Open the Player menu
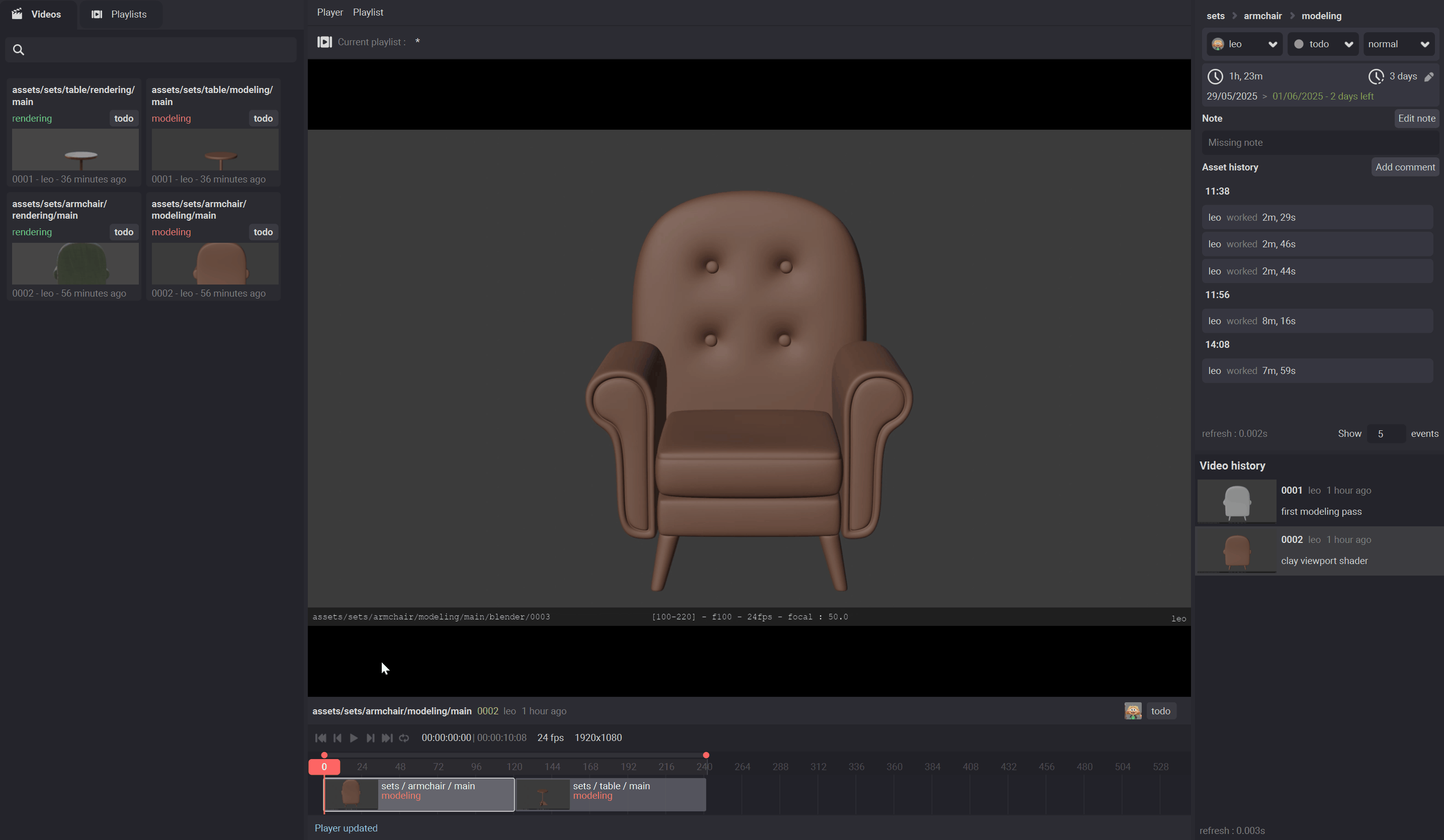Image resolution: width=1444 pixels, height=840 pixels. tap(329, 12)
